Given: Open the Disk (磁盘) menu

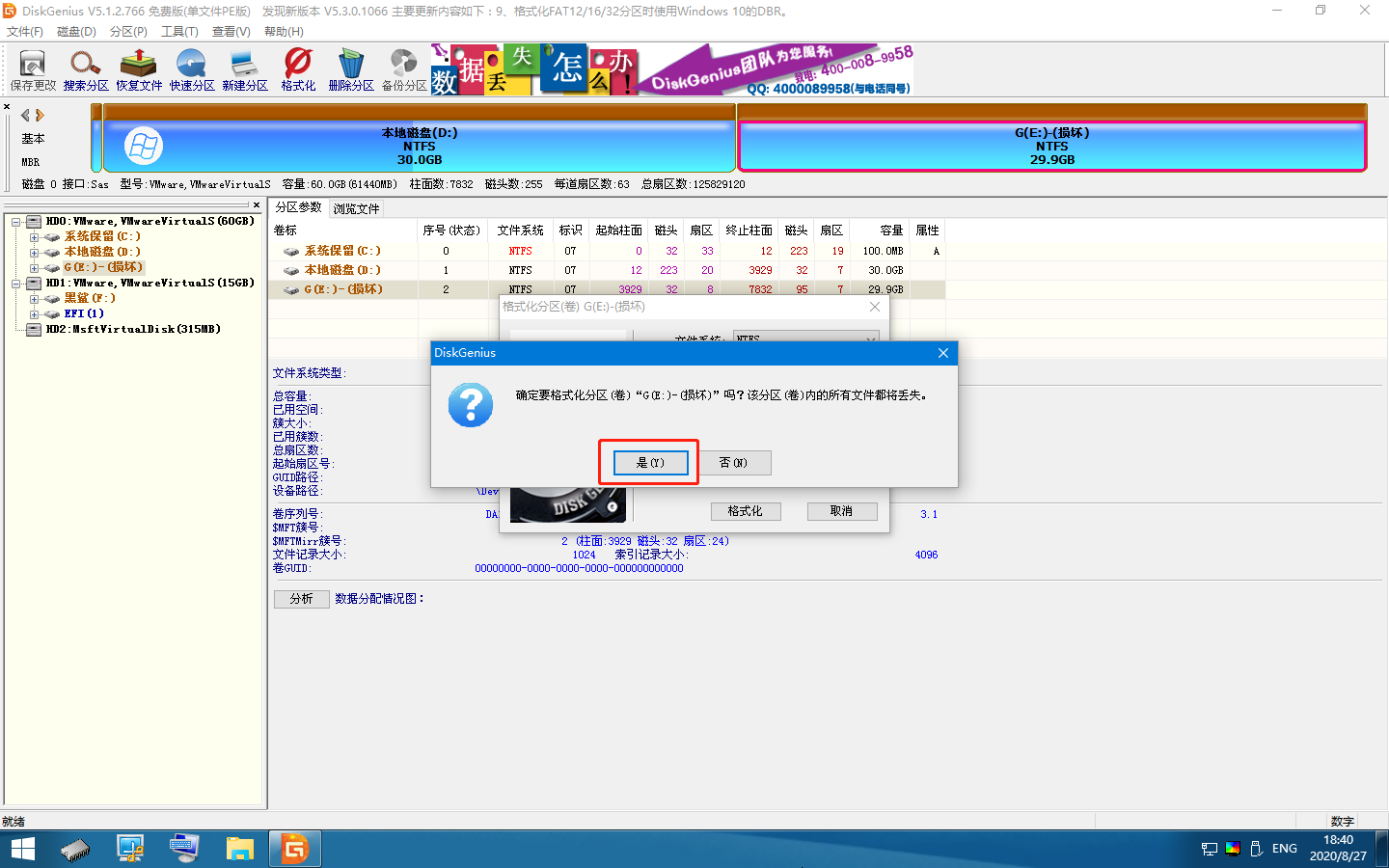Looking at the screenshot, I should coord(76,32).
